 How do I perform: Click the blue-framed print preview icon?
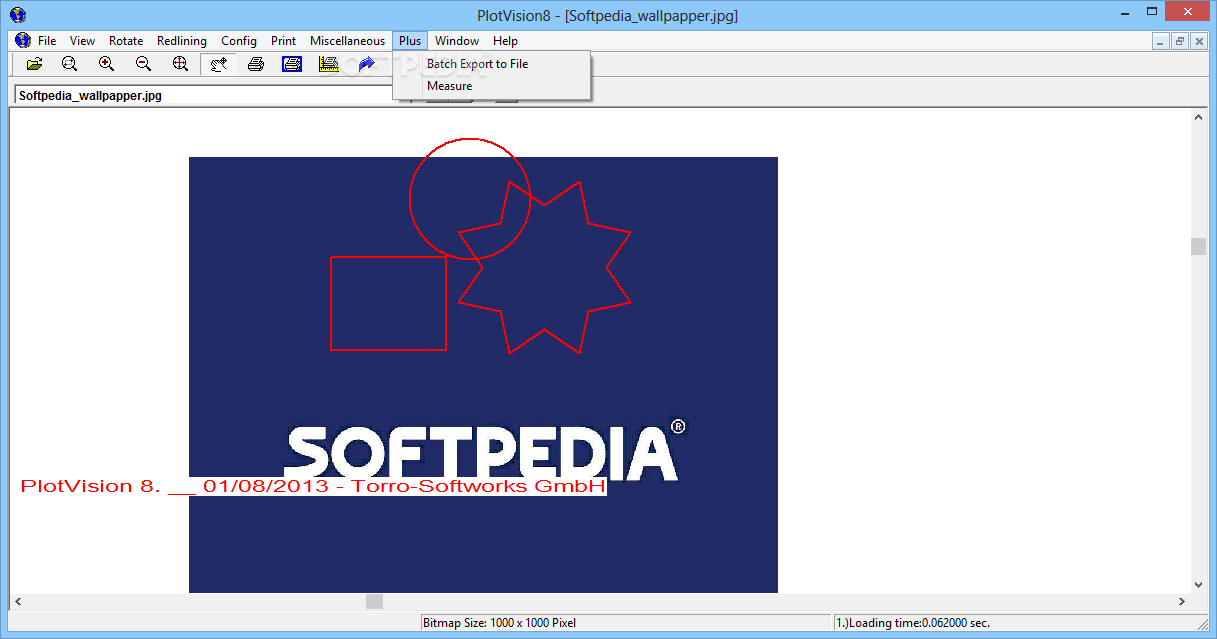coord(292,64)
